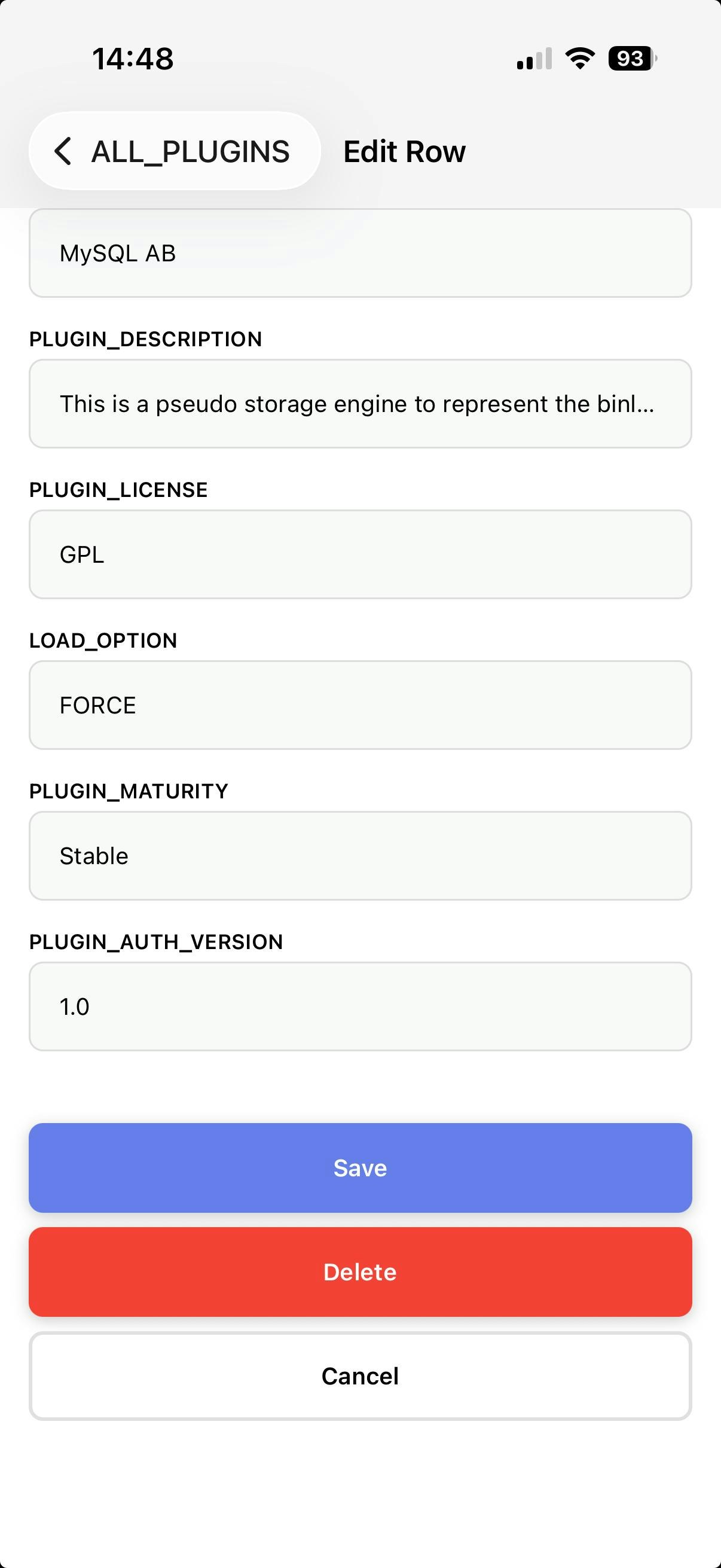The height and width of the screenshot is (1568, 721).
Task: Change the FORCE load option value
Action: coord(359,704)
